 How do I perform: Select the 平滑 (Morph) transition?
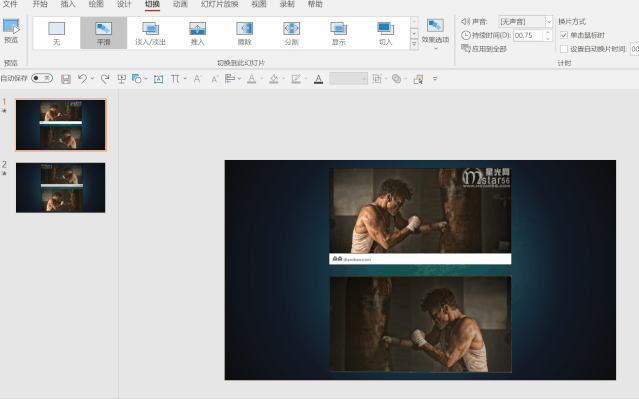[104, 33]
